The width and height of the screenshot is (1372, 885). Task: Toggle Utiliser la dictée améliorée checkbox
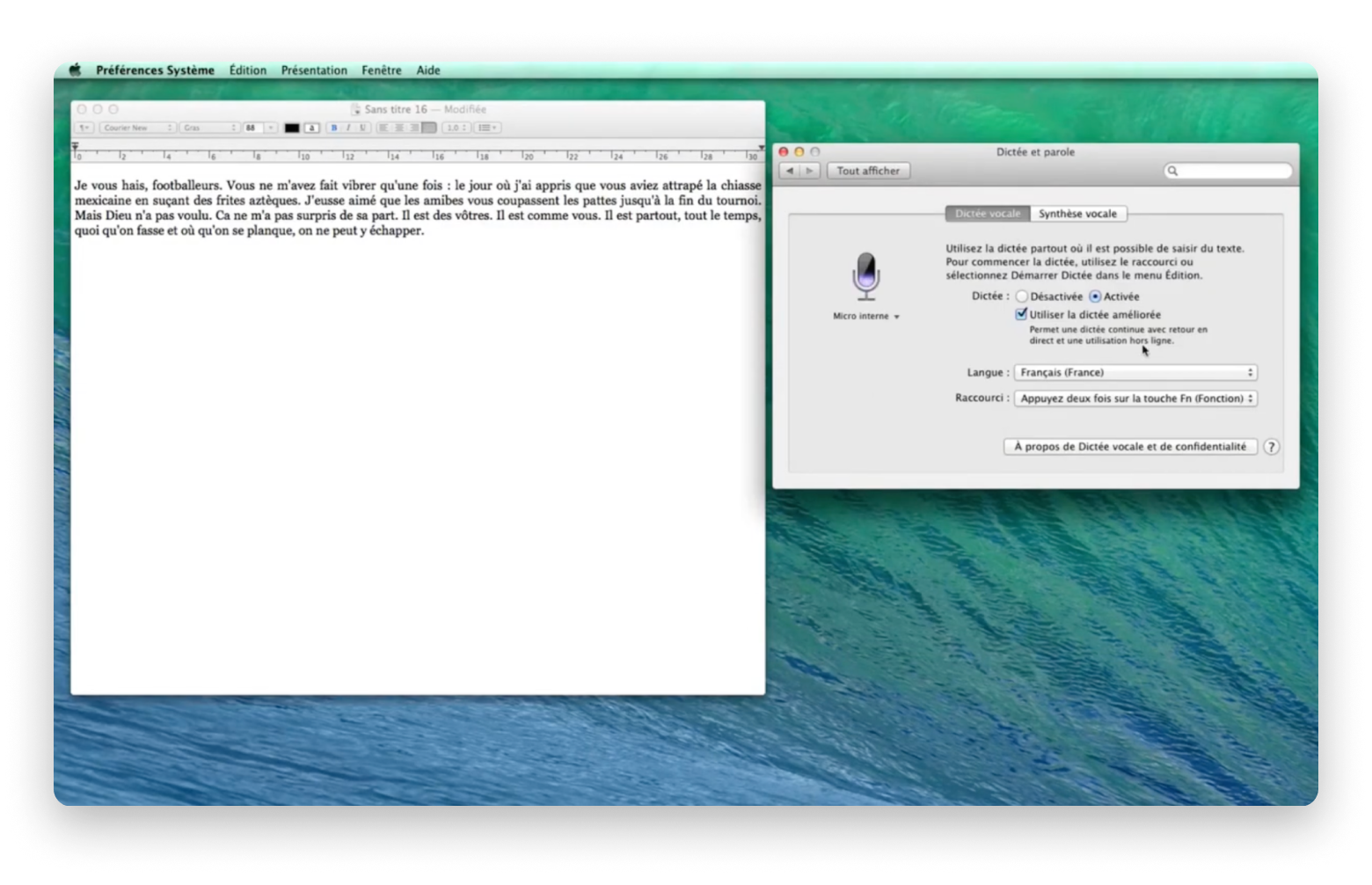point(1021,314)
